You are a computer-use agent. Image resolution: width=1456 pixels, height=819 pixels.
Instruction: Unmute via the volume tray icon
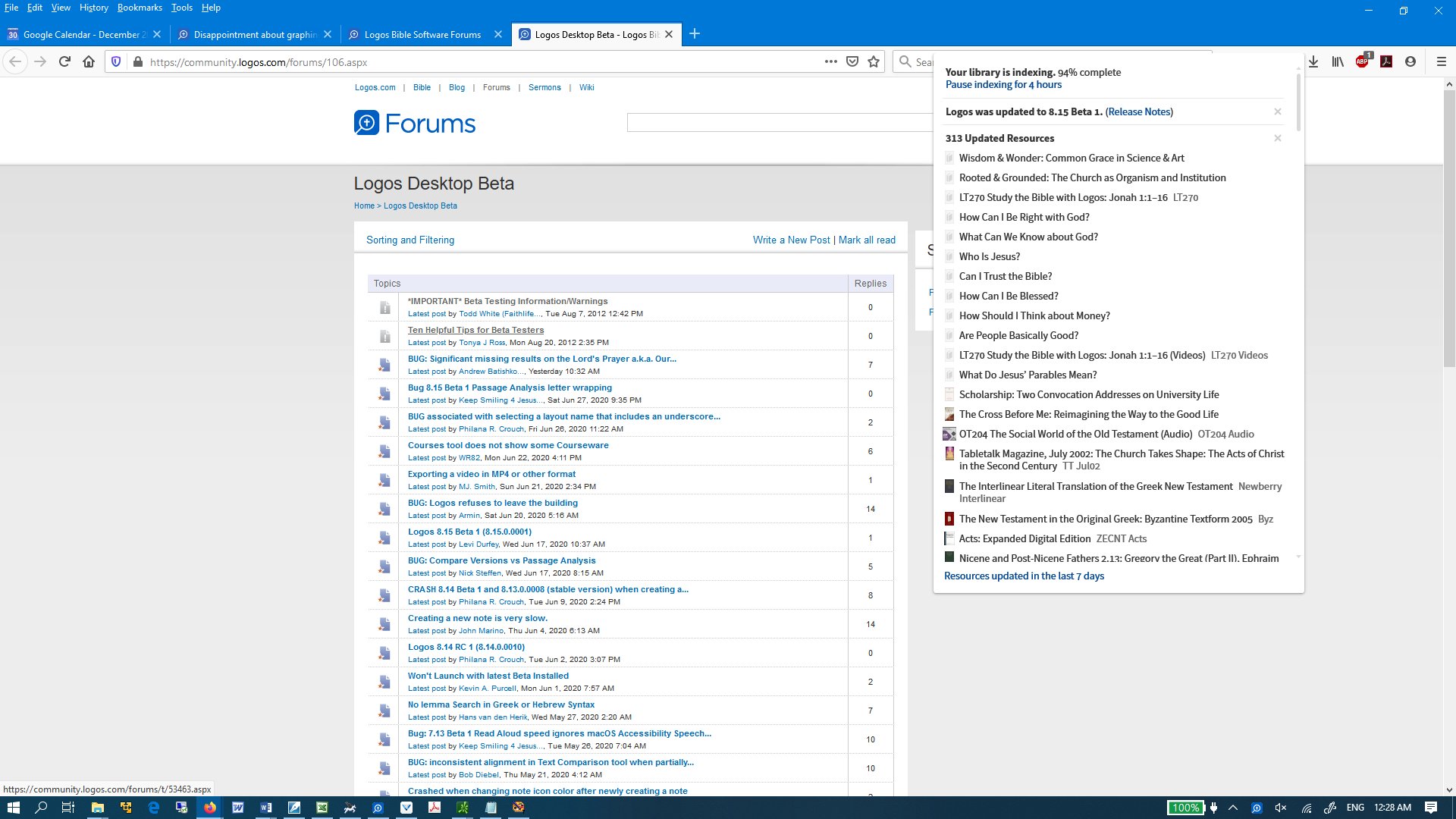pyautogui.click(x=1281, y=808)
